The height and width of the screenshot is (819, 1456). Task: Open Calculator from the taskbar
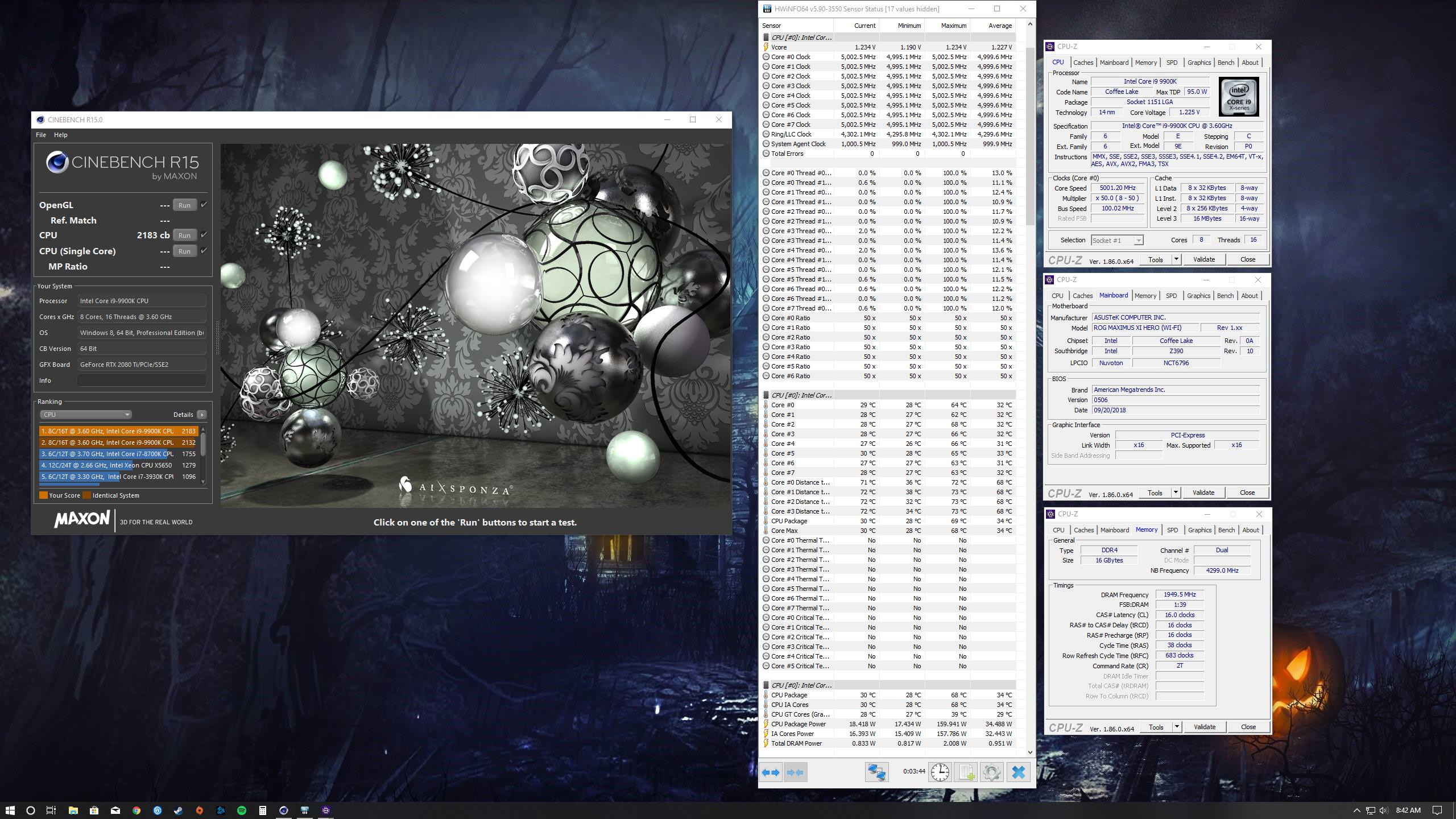pos(263,810)
